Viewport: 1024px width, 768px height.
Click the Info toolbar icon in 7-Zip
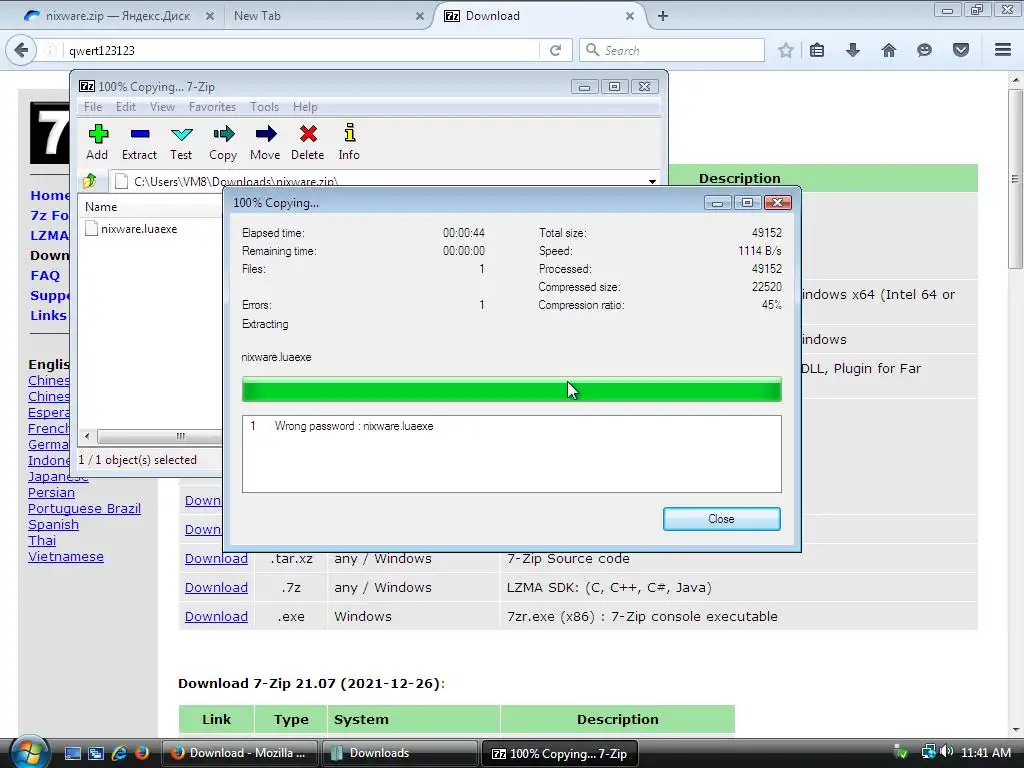pos(349,142)
